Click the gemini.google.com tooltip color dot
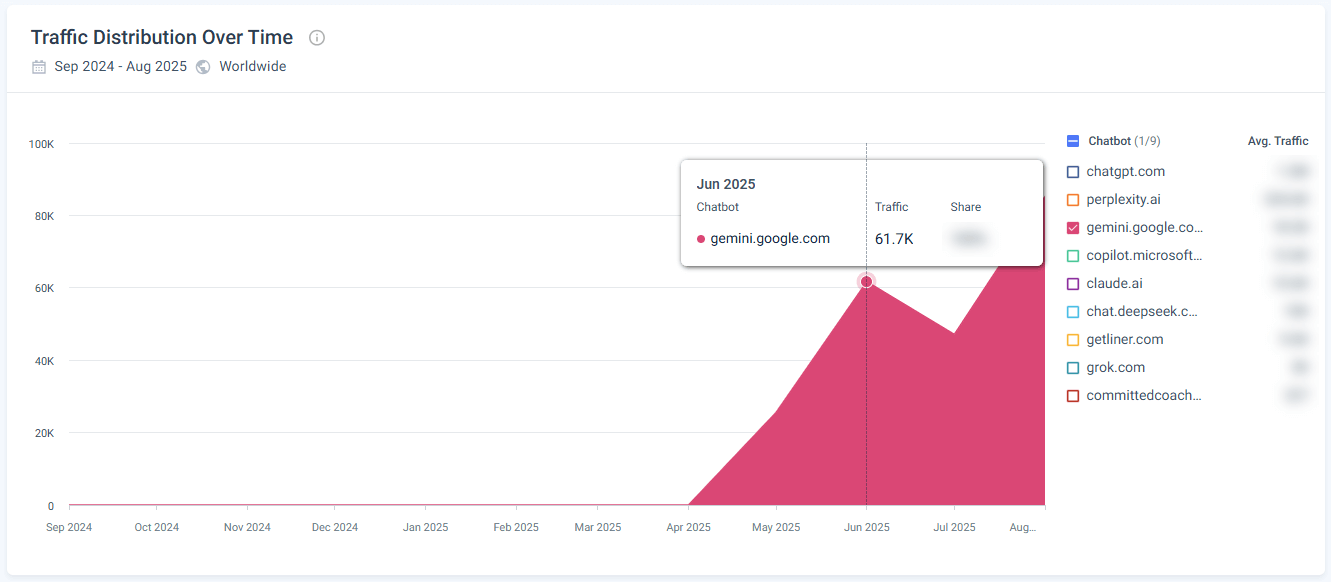1331x582 pixels. click(x=701, y=239)
